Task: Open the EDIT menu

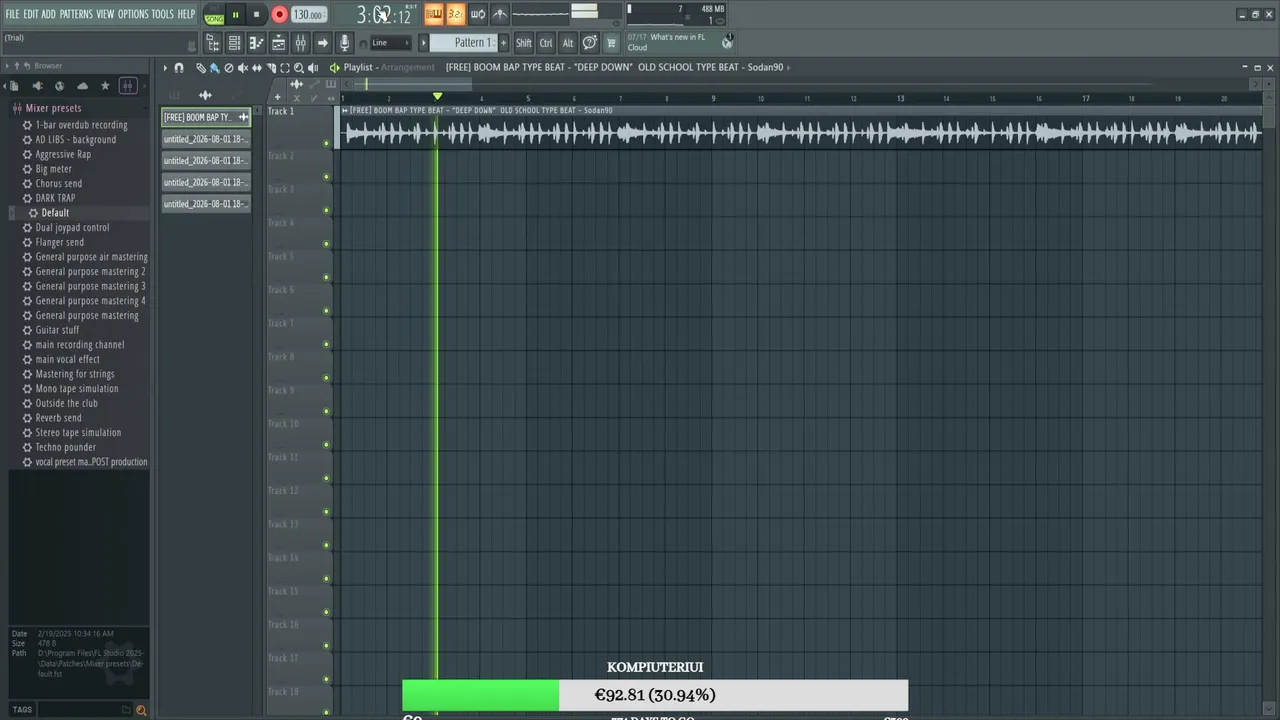Action: (31, 14)
